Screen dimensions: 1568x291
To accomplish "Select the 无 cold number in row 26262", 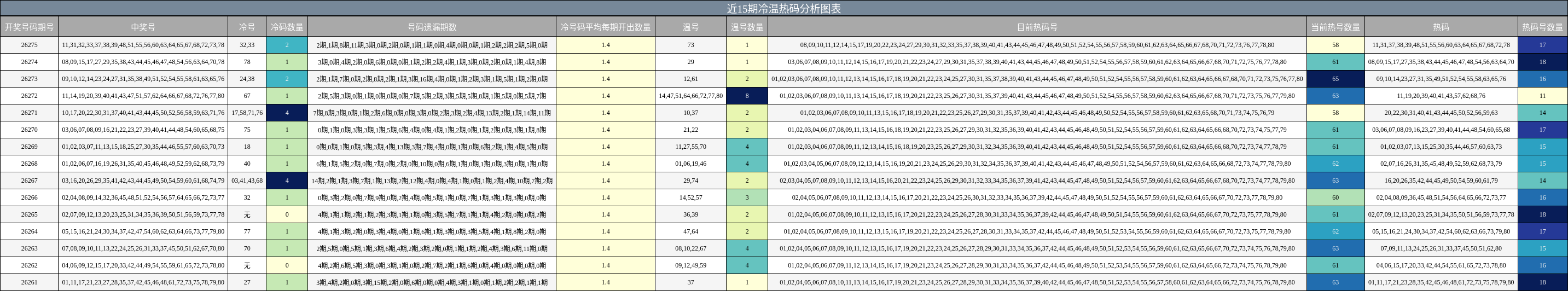I will tap(247, 265).
